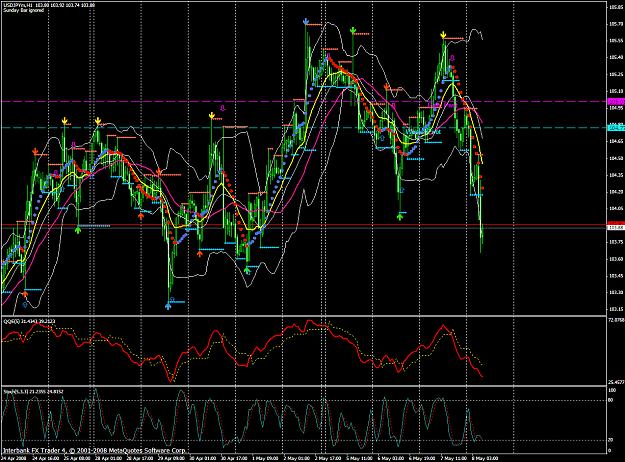The height and width of the screenshot is (462, 625).
Task: Click the 105.10 price axis label
Action: coord(616,91)
